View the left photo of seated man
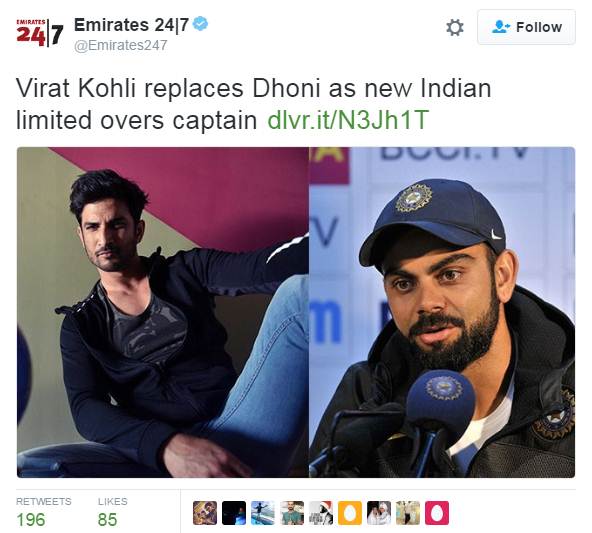The image size is (592, 533). (163, 312)
